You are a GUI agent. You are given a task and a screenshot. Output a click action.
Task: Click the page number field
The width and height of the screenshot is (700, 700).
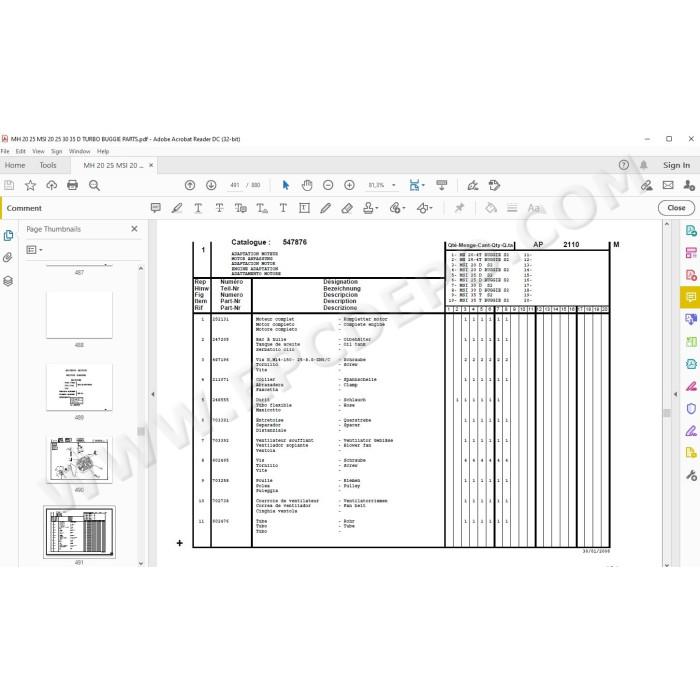click(x=235, y=185)
